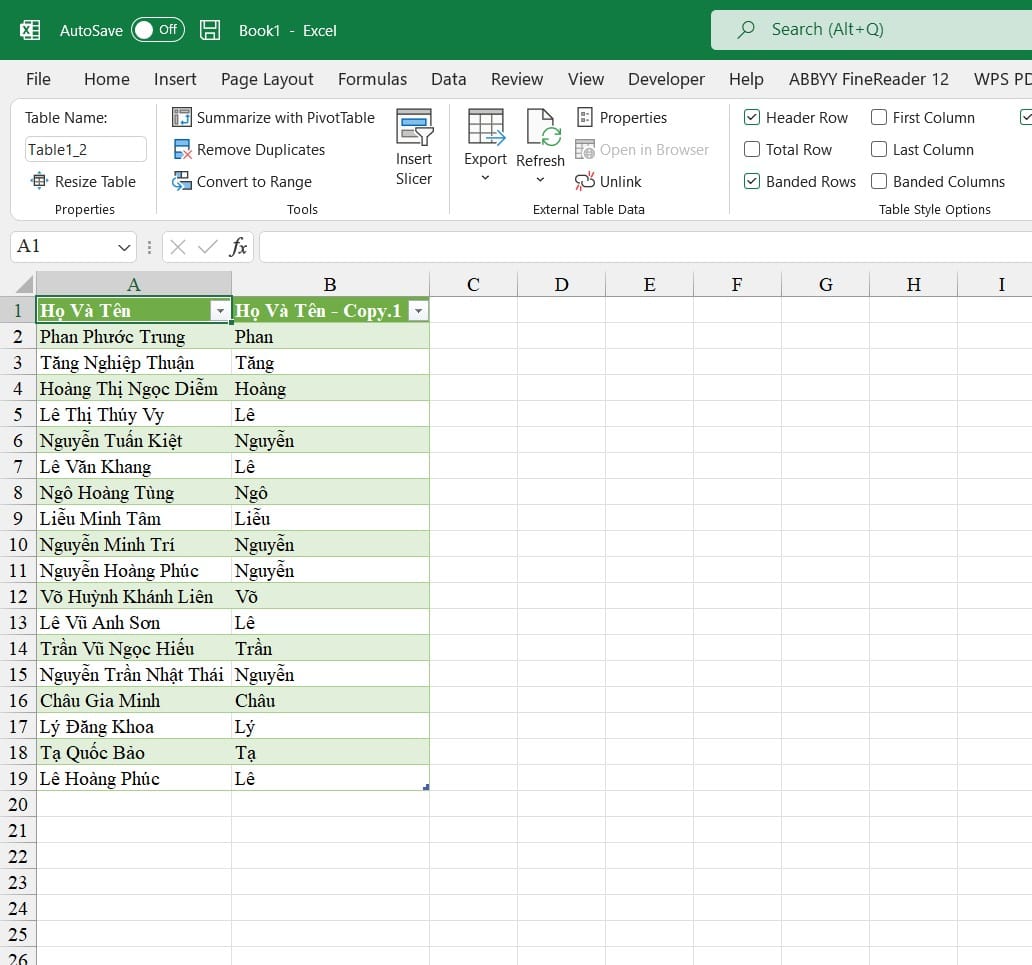Enable the Total Row checkbox
1032x965 pixels.
pyautogui.click(x=752, y=150)
